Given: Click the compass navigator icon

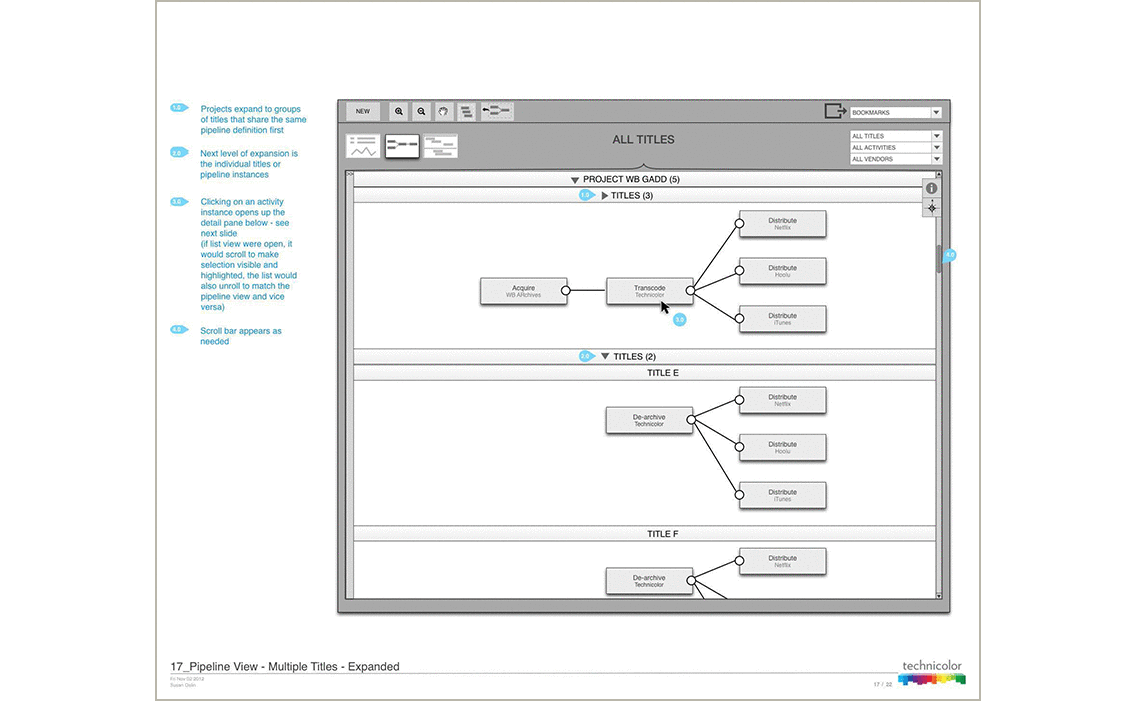Looking at the screenshot, I should 931,207.
